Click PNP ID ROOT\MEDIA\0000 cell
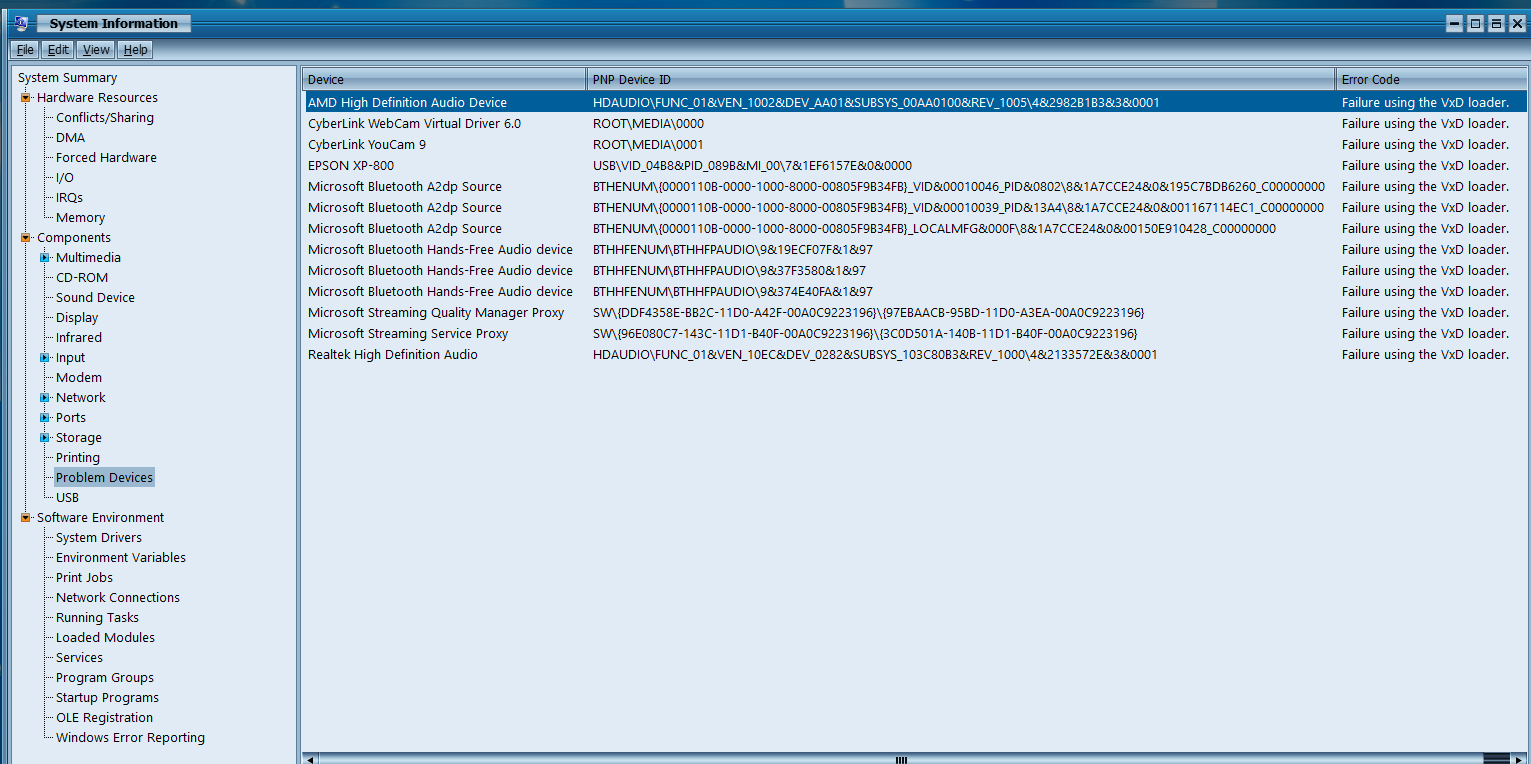This screenshot has height=764, width=1531. point(648,124)
